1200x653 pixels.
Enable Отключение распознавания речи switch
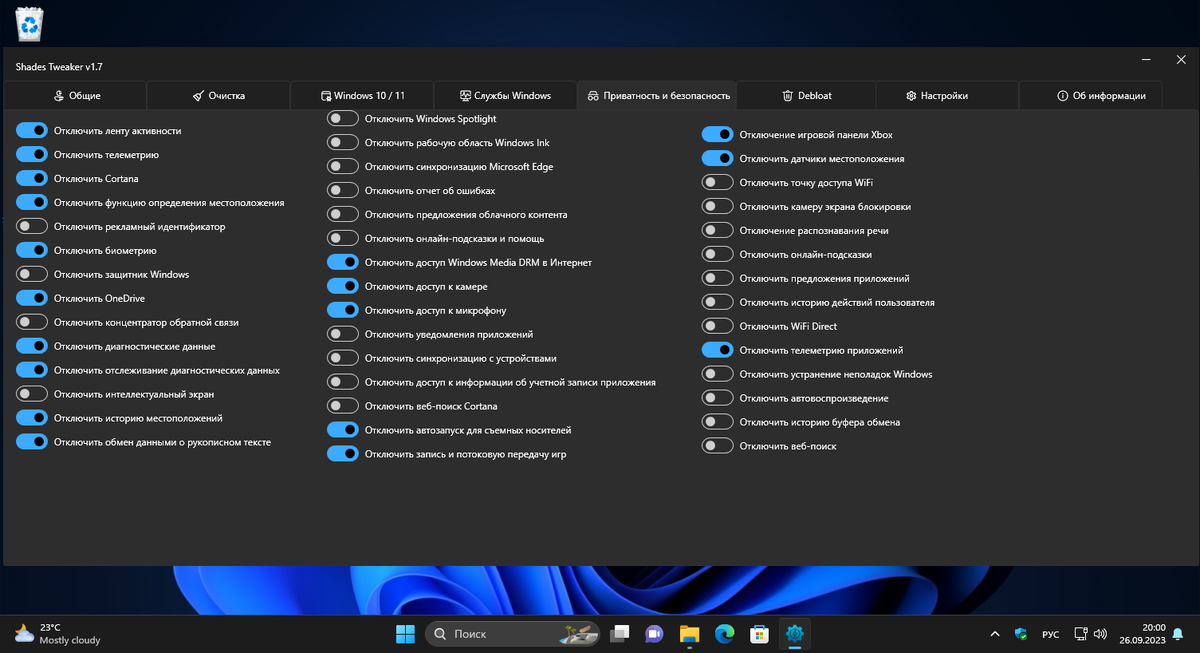tap(718, 230)
